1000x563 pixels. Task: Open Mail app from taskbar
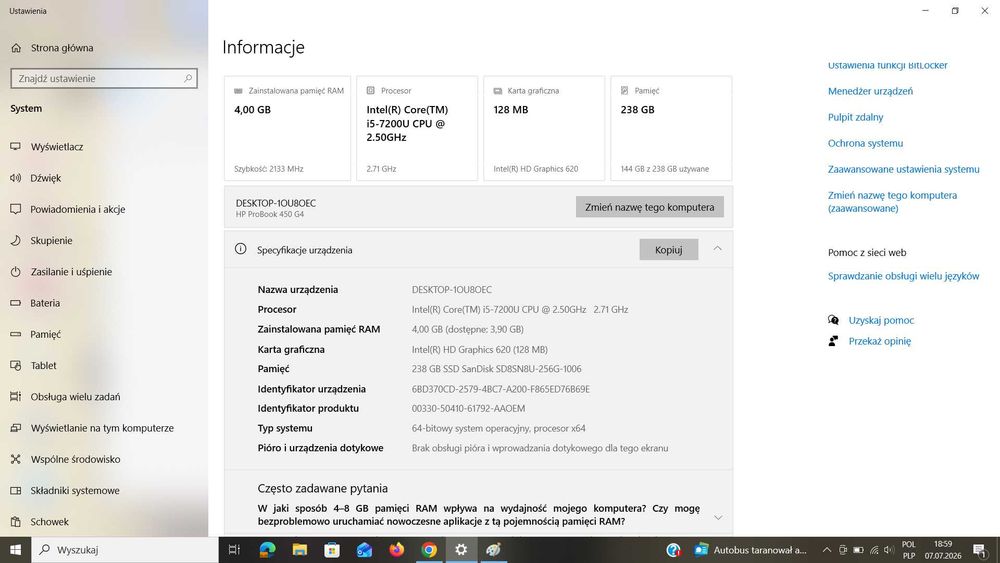click(364, 550)
